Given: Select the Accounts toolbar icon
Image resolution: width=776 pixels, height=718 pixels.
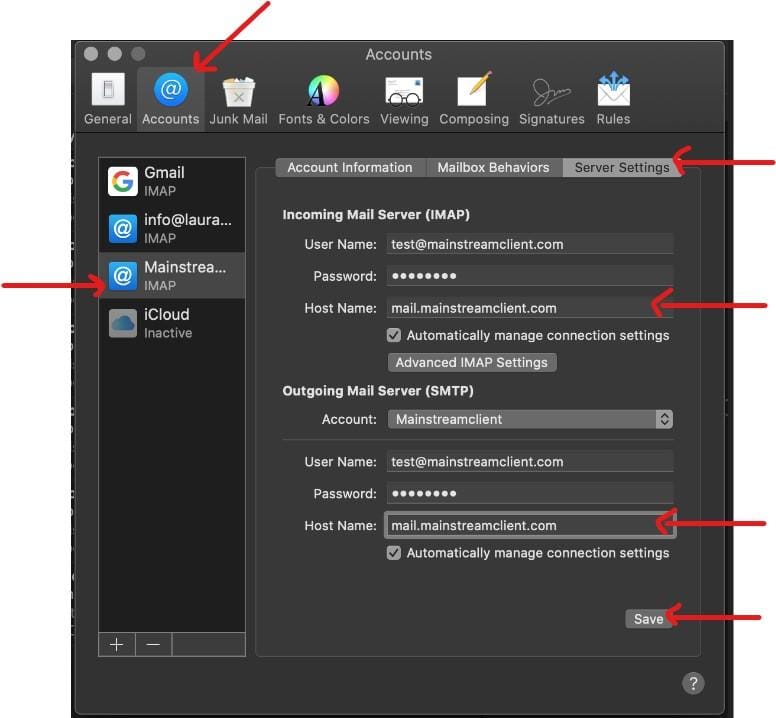Looking at the screenshot, I should (x=171, y=99).
